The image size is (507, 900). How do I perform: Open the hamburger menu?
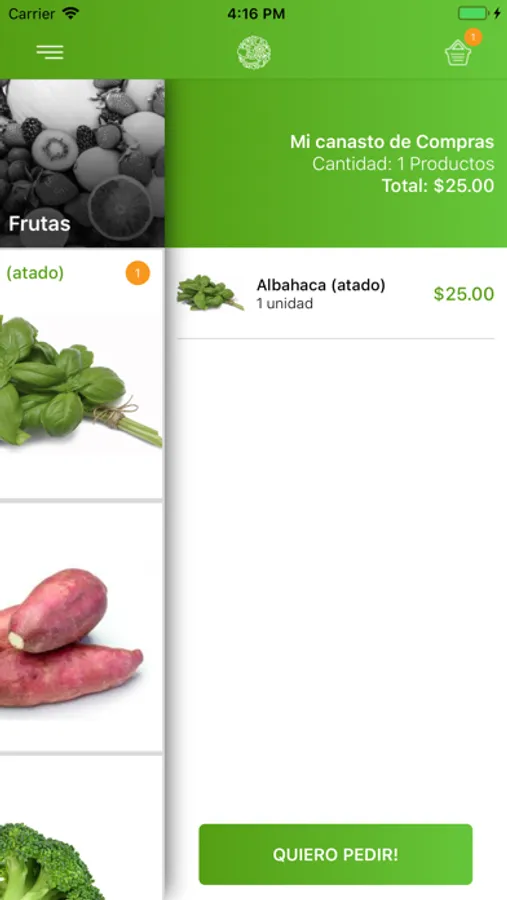(50, 52)
